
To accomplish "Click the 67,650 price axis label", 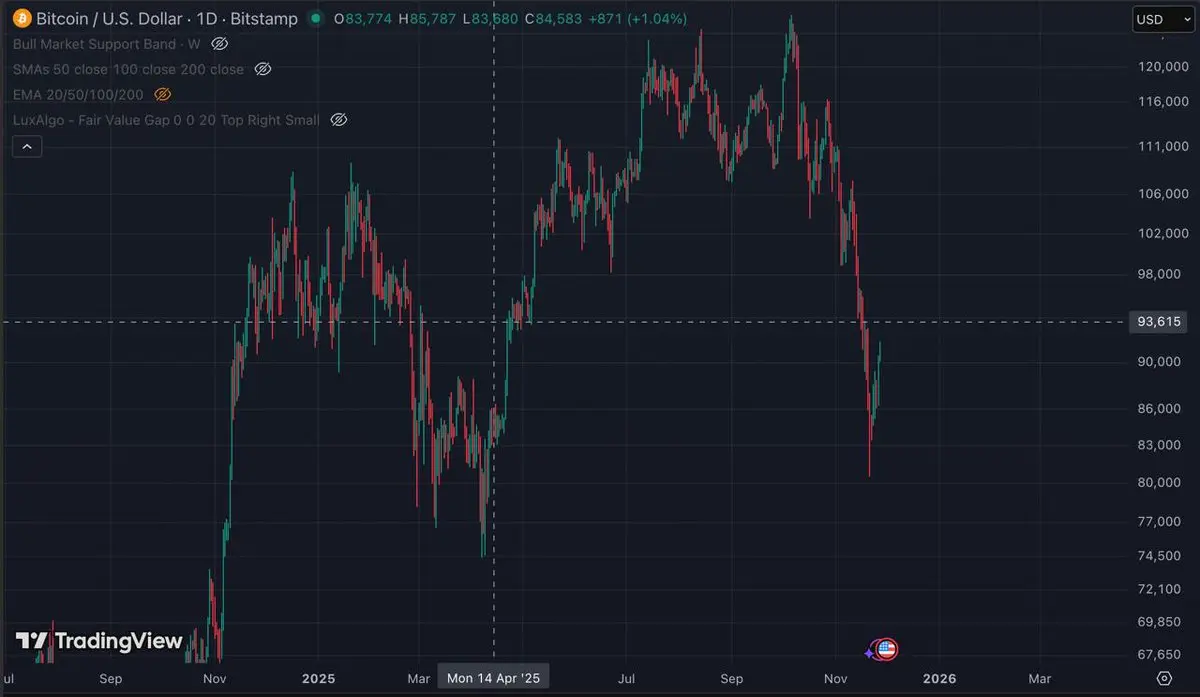I will click(1160, 655).
